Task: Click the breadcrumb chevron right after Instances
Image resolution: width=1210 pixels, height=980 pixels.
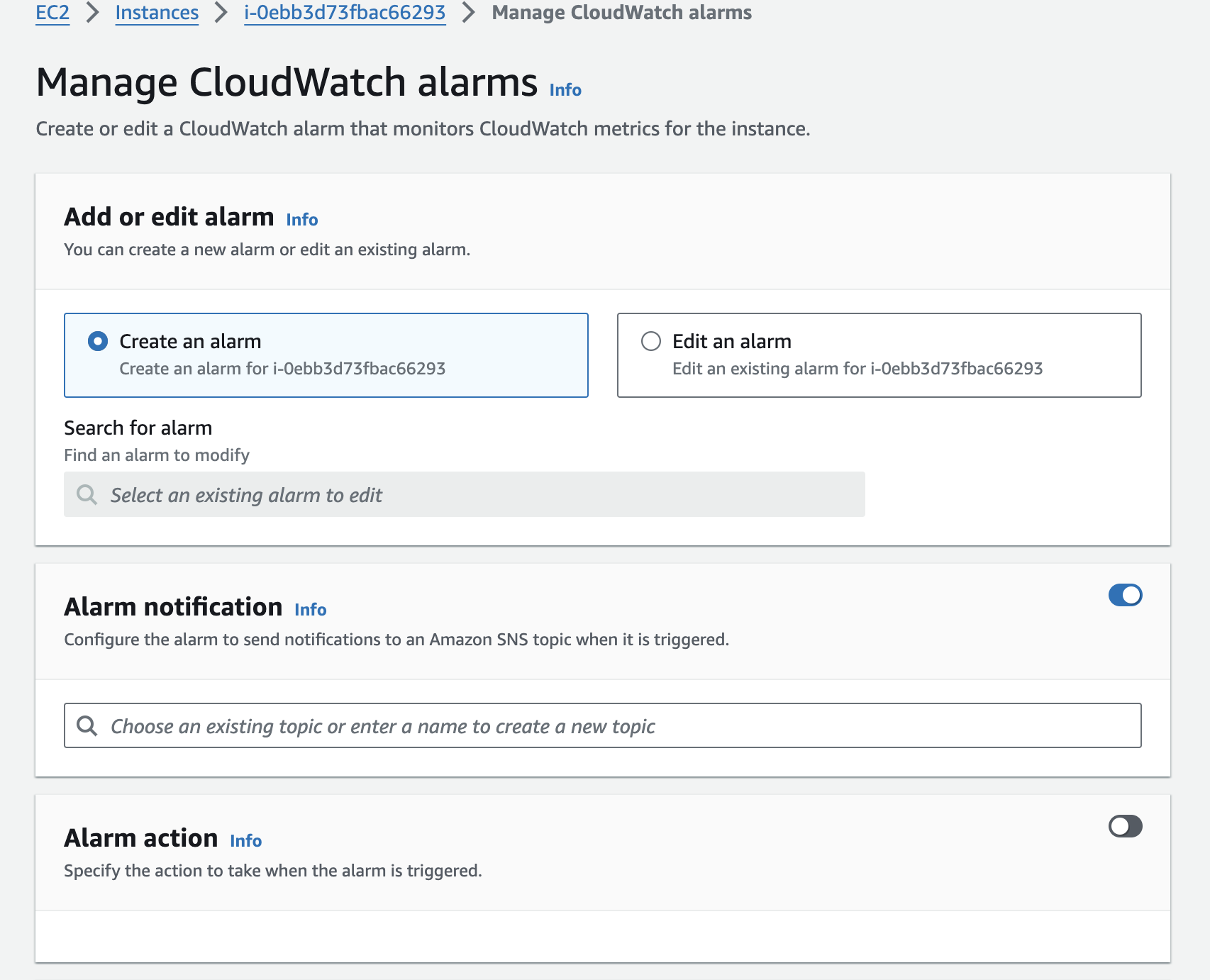Action: pyautogui.click(x=221, y=13)
